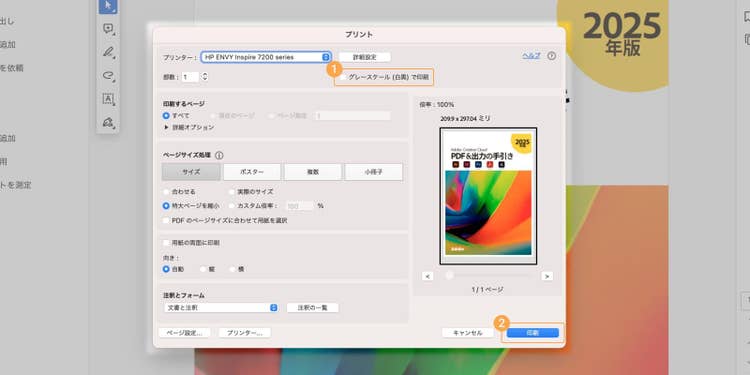Switch to the 小冊子 tab

pyautogui.click(x=374, y=172)
